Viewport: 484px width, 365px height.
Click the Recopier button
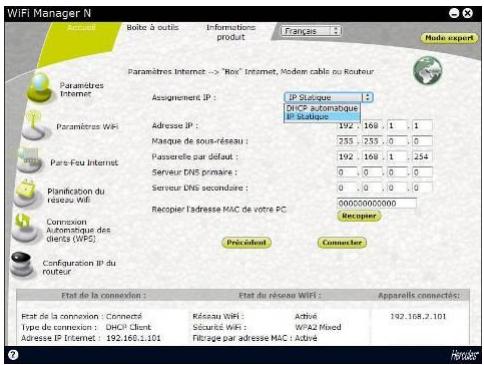point(359,216)
